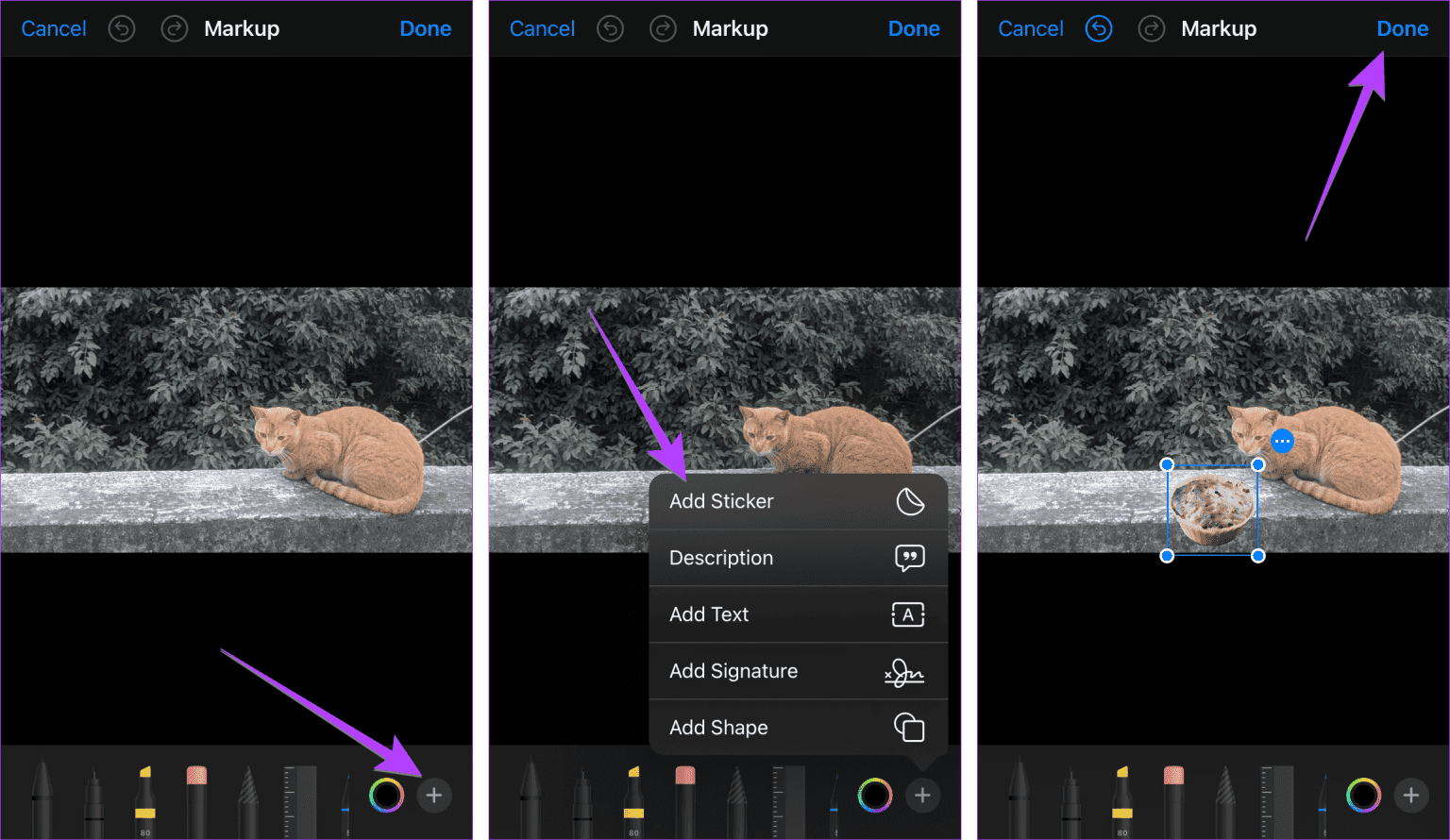Select the pen tool in second screen
The width and height of the screenshot is (1450, 840).
point(530,798)
